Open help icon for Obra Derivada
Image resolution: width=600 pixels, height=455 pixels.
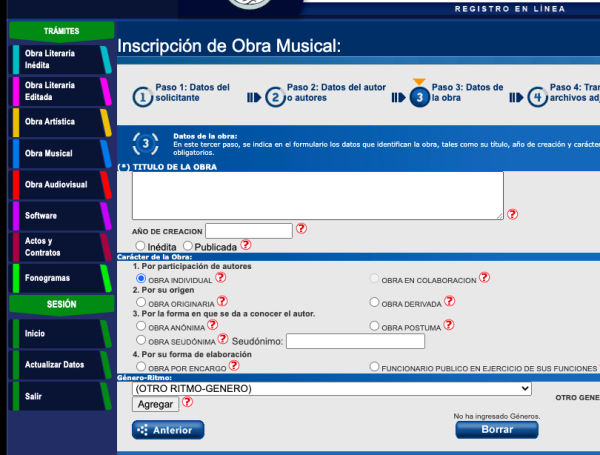pos(450,301)
